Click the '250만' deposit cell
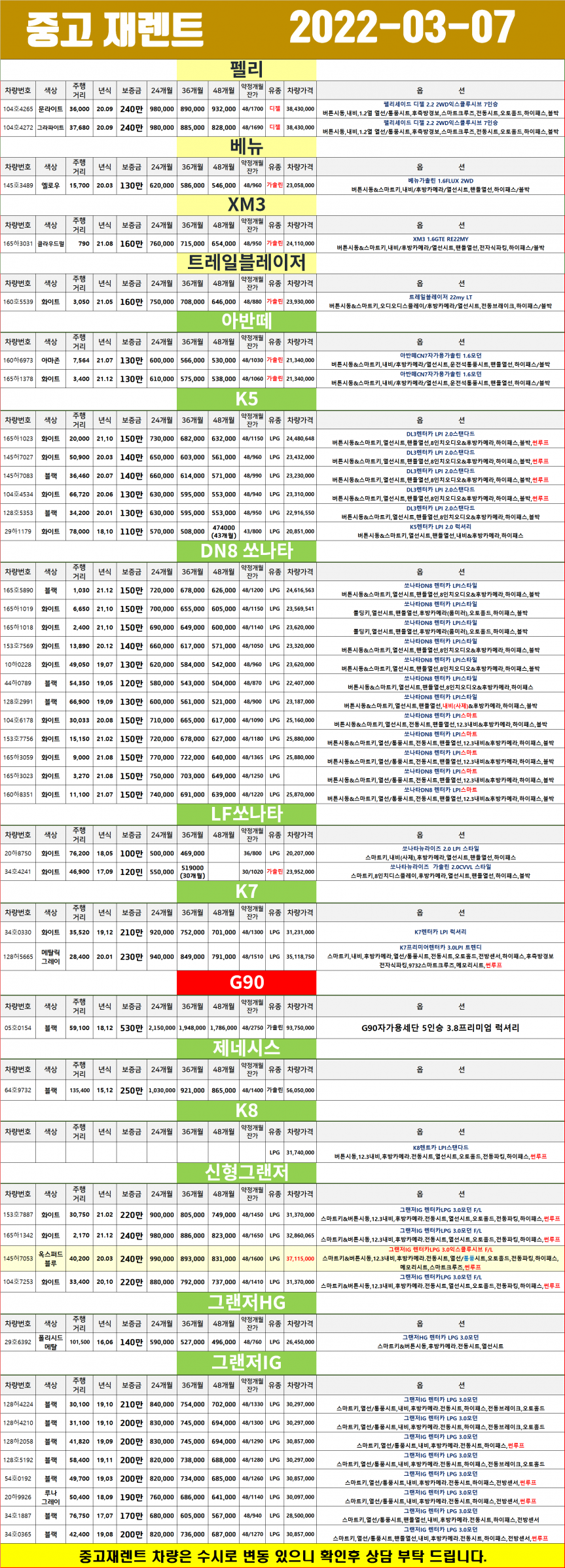The height and width of the screenshot is (1568, 565). point(131,1090)
